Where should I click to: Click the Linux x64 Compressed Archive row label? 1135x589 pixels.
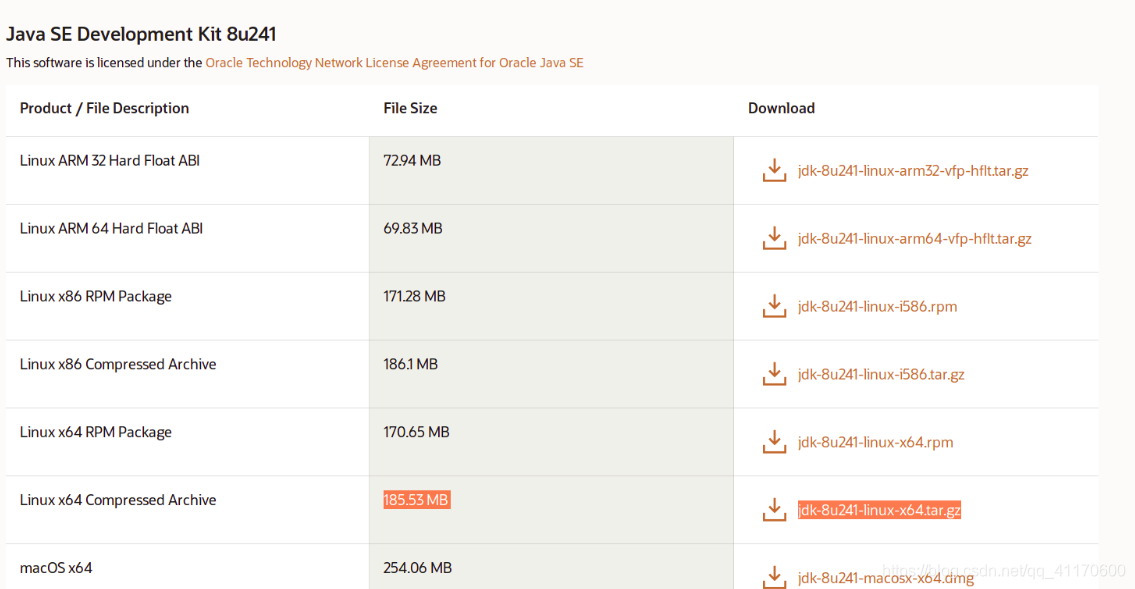pos(117,499)
